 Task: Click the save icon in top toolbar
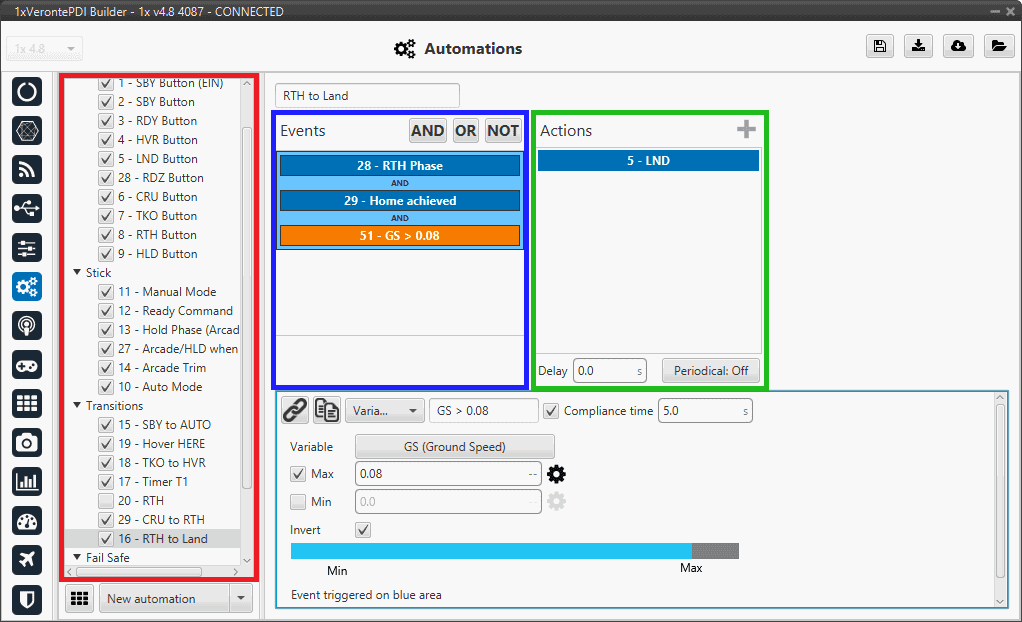pos(879,47)
